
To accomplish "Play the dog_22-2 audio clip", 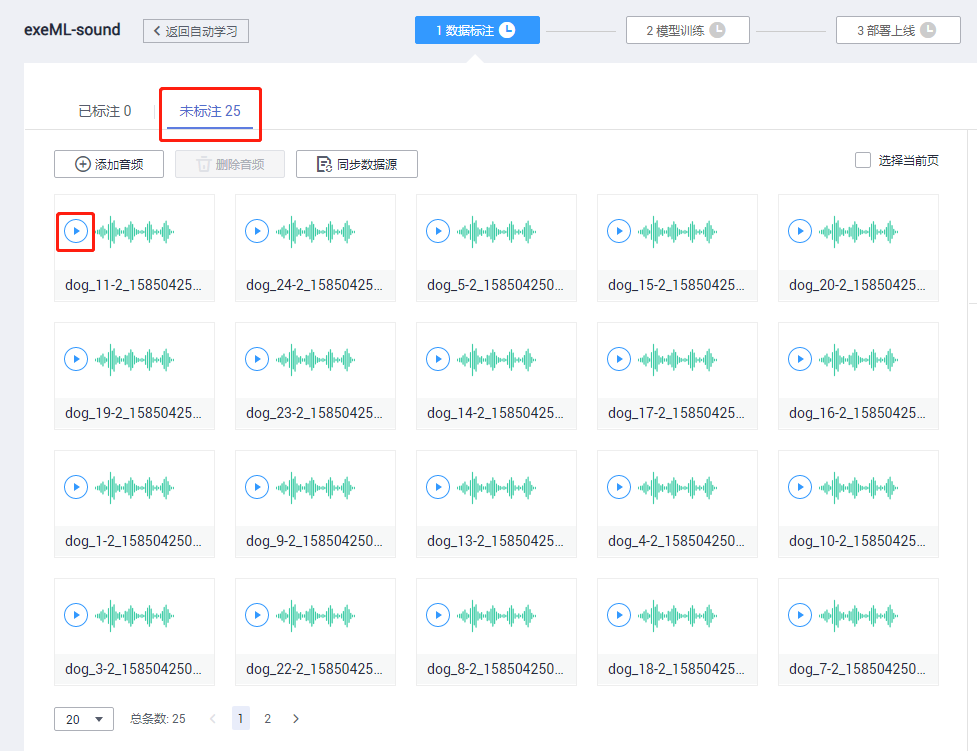I will pos(257,615).
